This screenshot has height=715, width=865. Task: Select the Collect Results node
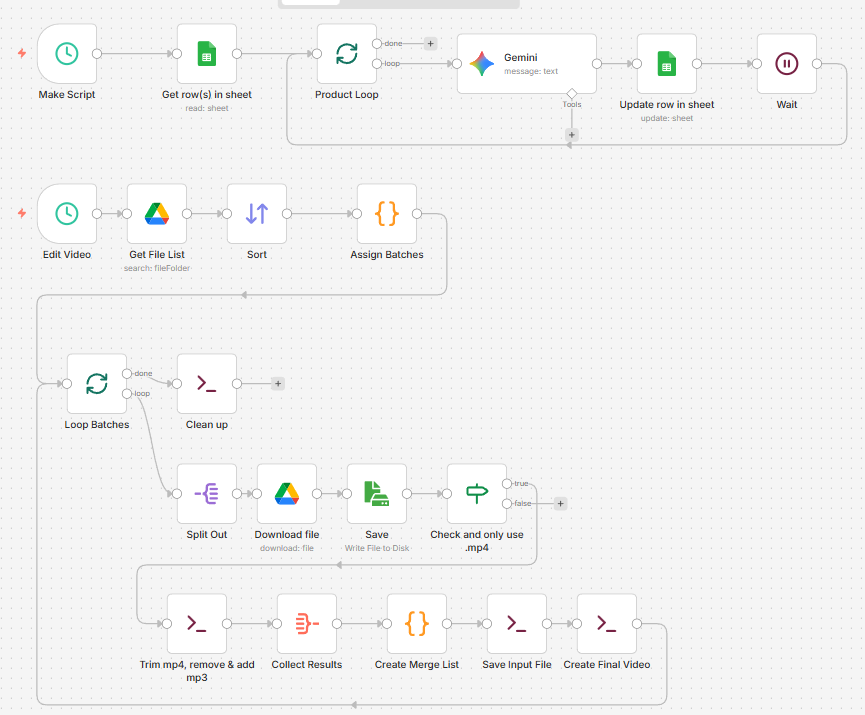(x=307, y=623)
